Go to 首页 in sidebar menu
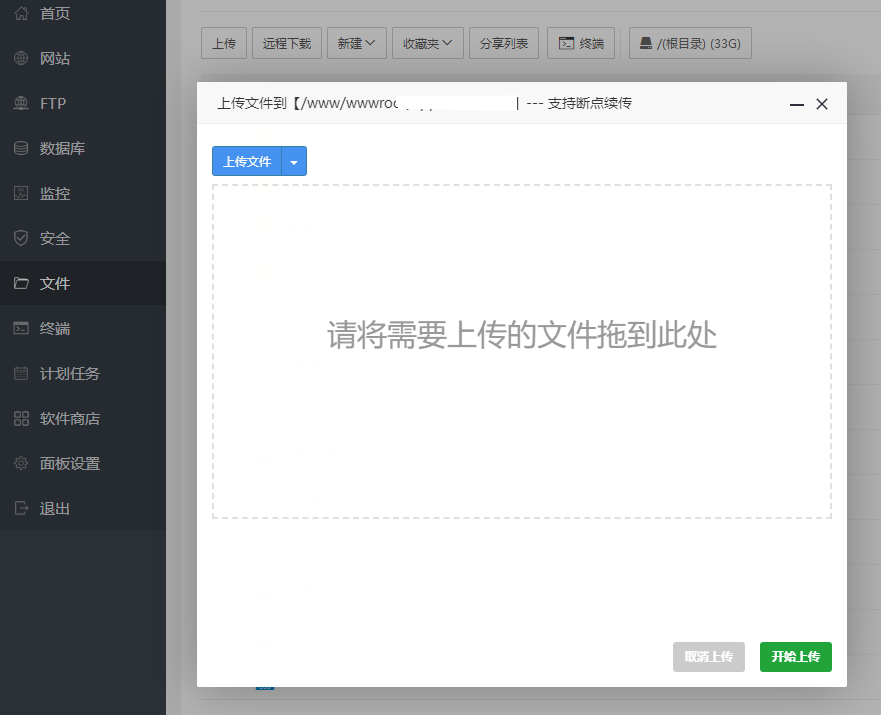The width and height of the screenshot is (881, 715). coord(55,13)
